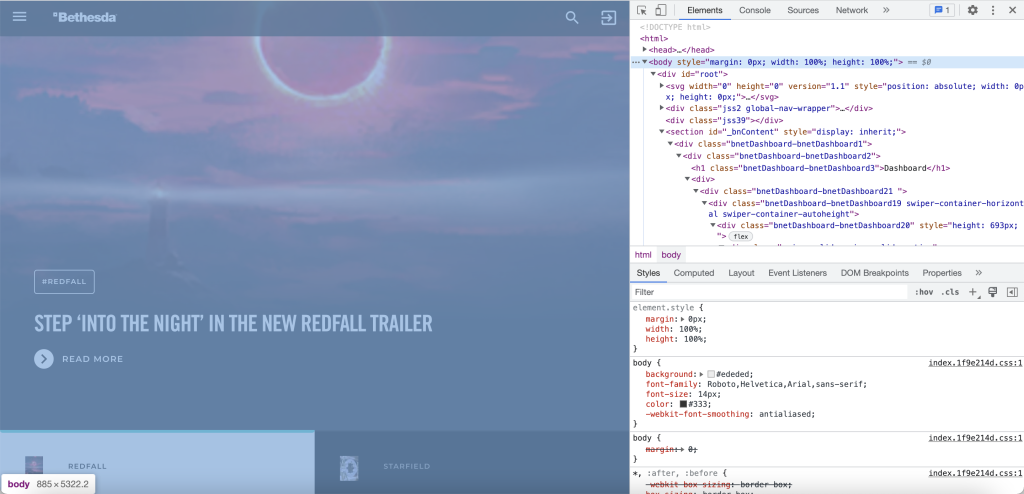Click the paint-roller rendering emulations icon
Screen dimensions: 1024x494
[x=993, y=292]
